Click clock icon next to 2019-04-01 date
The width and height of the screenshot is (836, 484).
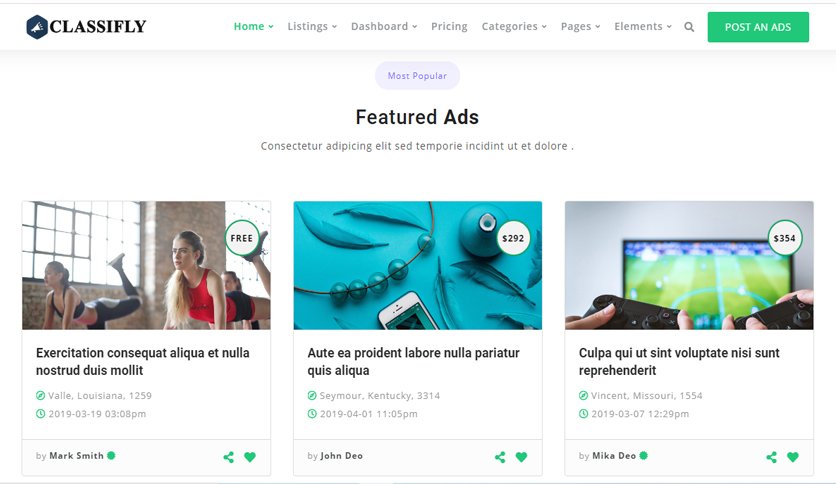312,414
